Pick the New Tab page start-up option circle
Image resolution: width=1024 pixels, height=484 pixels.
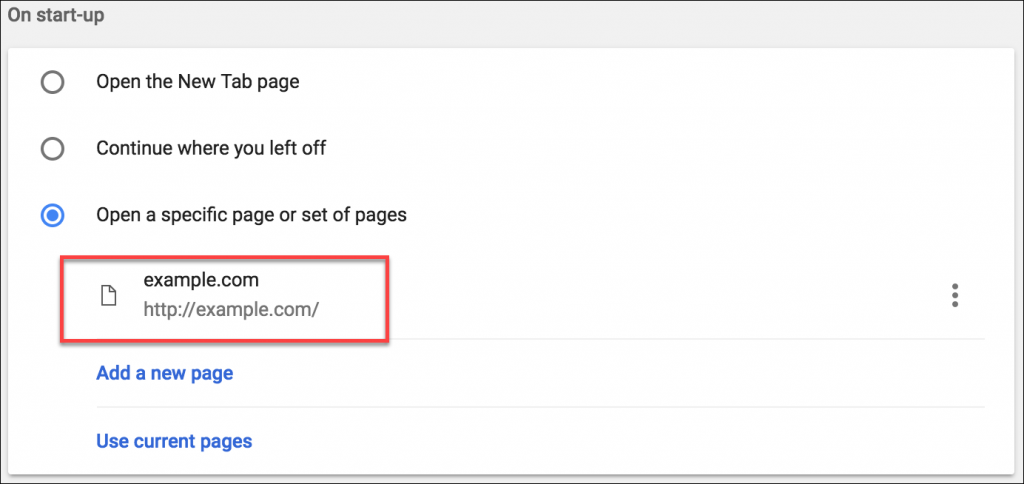tap(52, 83)
